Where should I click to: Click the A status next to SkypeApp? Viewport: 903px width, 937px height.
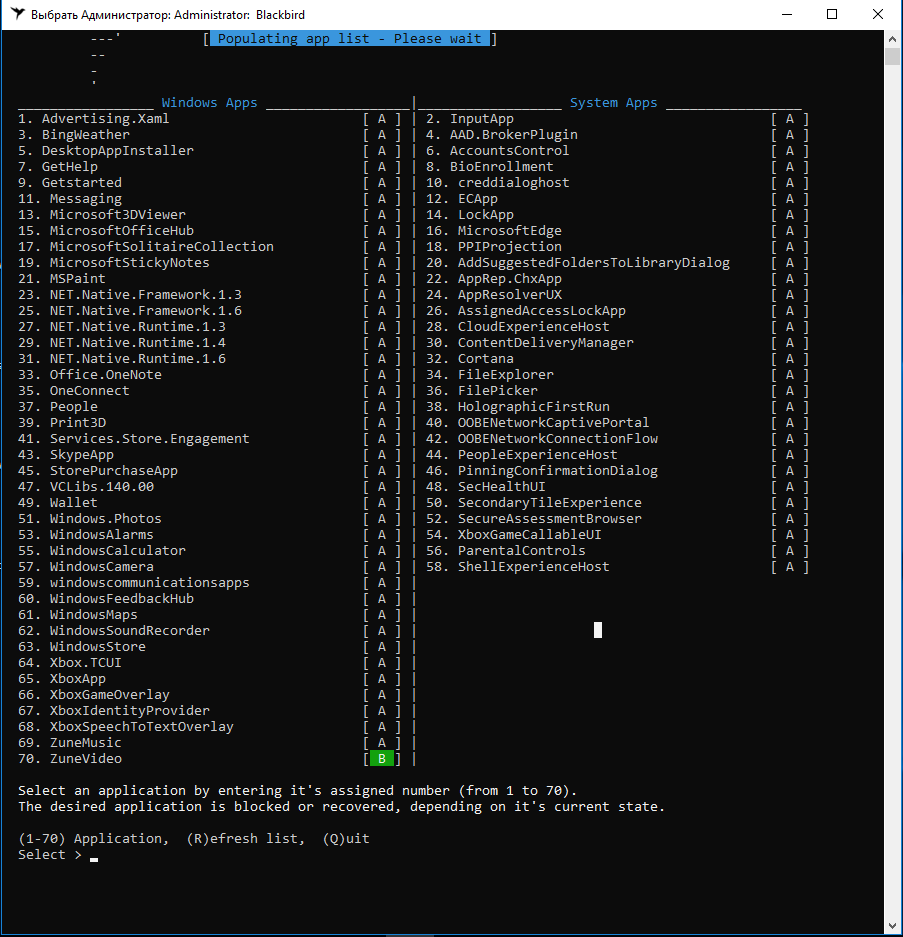point(382,455)
